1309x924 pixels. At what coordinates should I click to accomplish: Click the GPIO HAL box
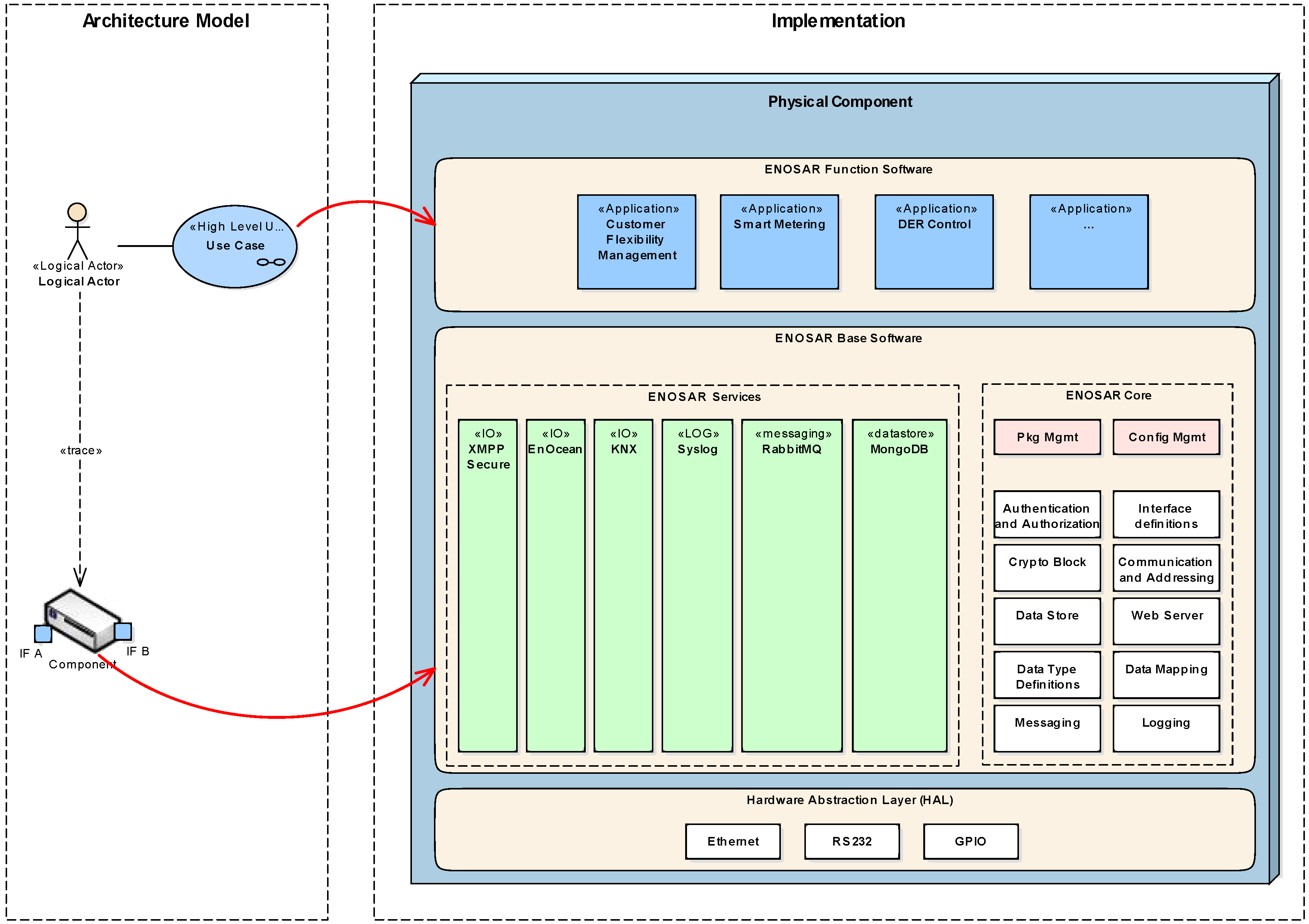tap(970, 841)
